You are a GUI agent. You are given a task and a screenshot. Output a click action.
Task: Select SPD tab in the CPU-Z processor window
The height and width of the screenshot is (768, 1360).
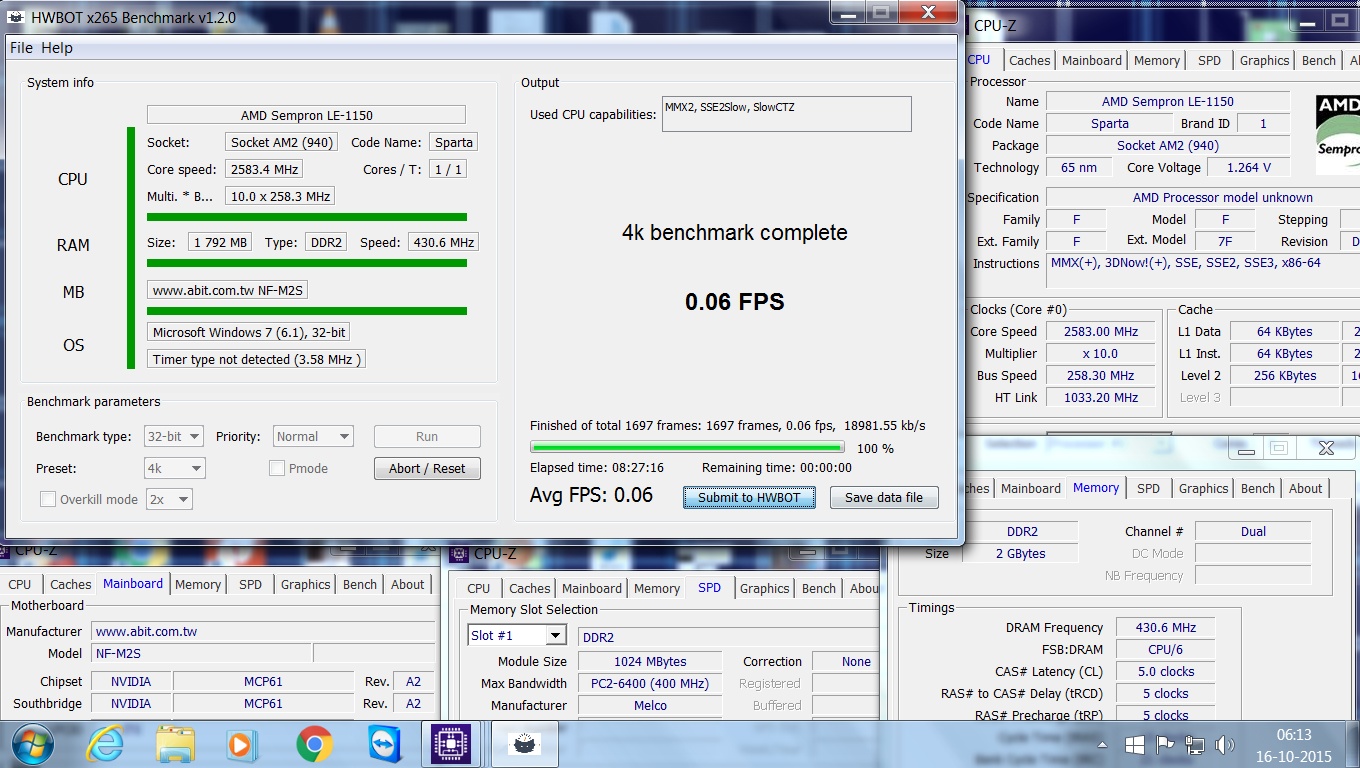1209,60
